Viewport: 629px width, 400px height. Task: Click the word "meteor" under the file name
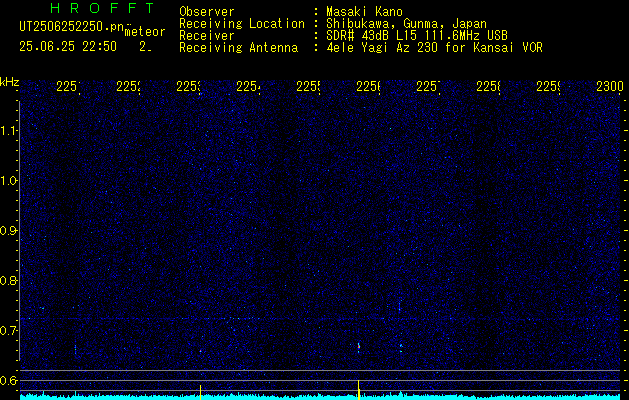[x=145, y=32]
